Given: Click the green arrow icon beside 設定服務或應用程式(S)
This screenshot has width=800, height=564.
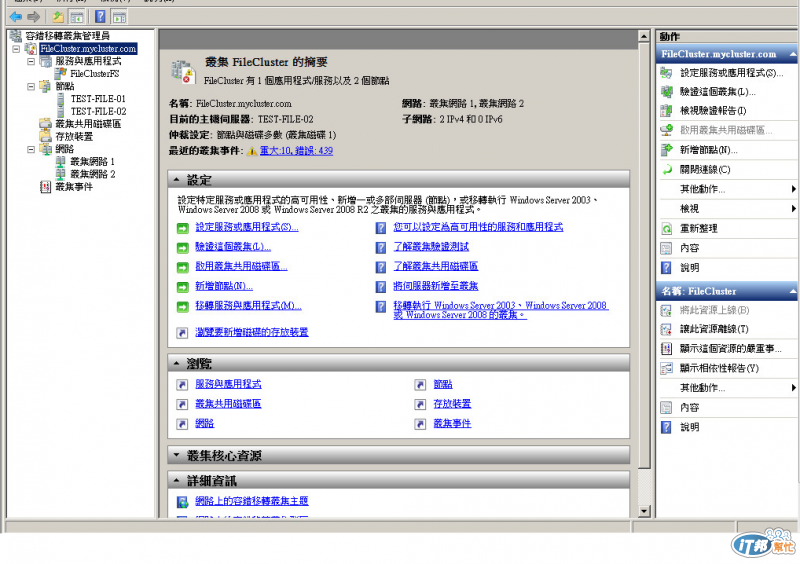Looking at the screenshot, I should coord(183,228).
